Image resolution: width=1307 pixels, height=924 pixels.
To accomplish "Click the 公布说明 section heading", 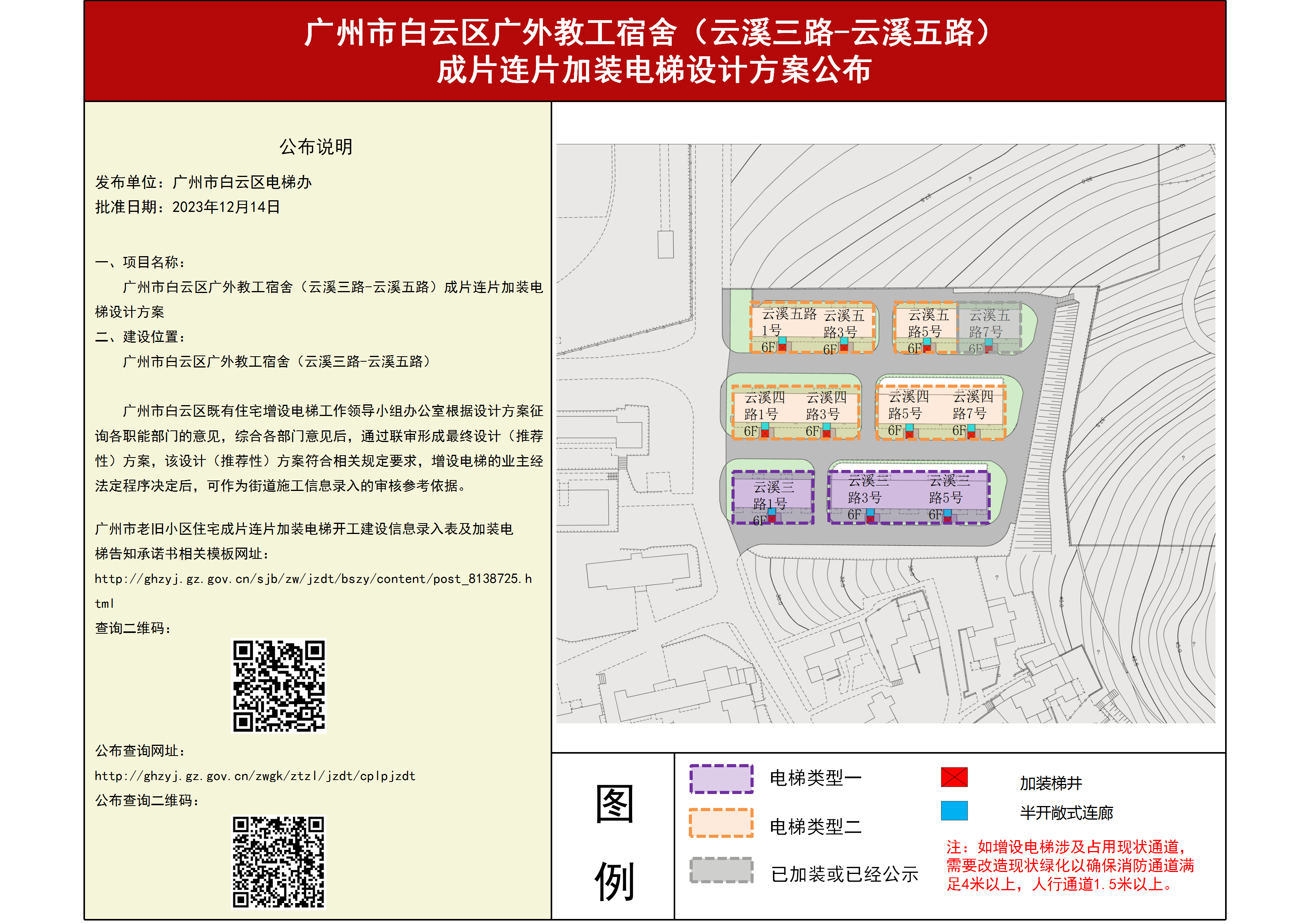I will pos(315,147).
